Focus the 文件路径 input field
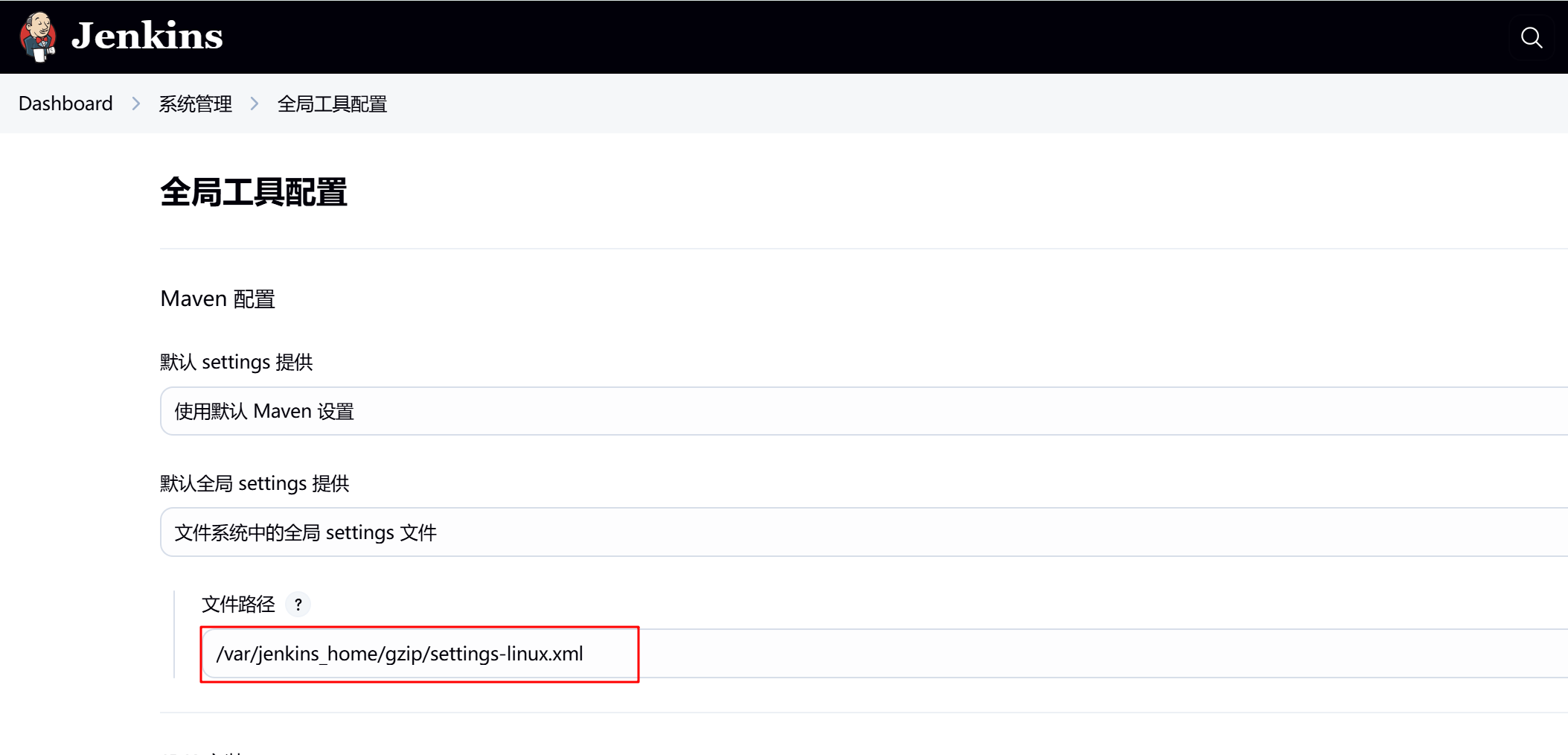 885,654
